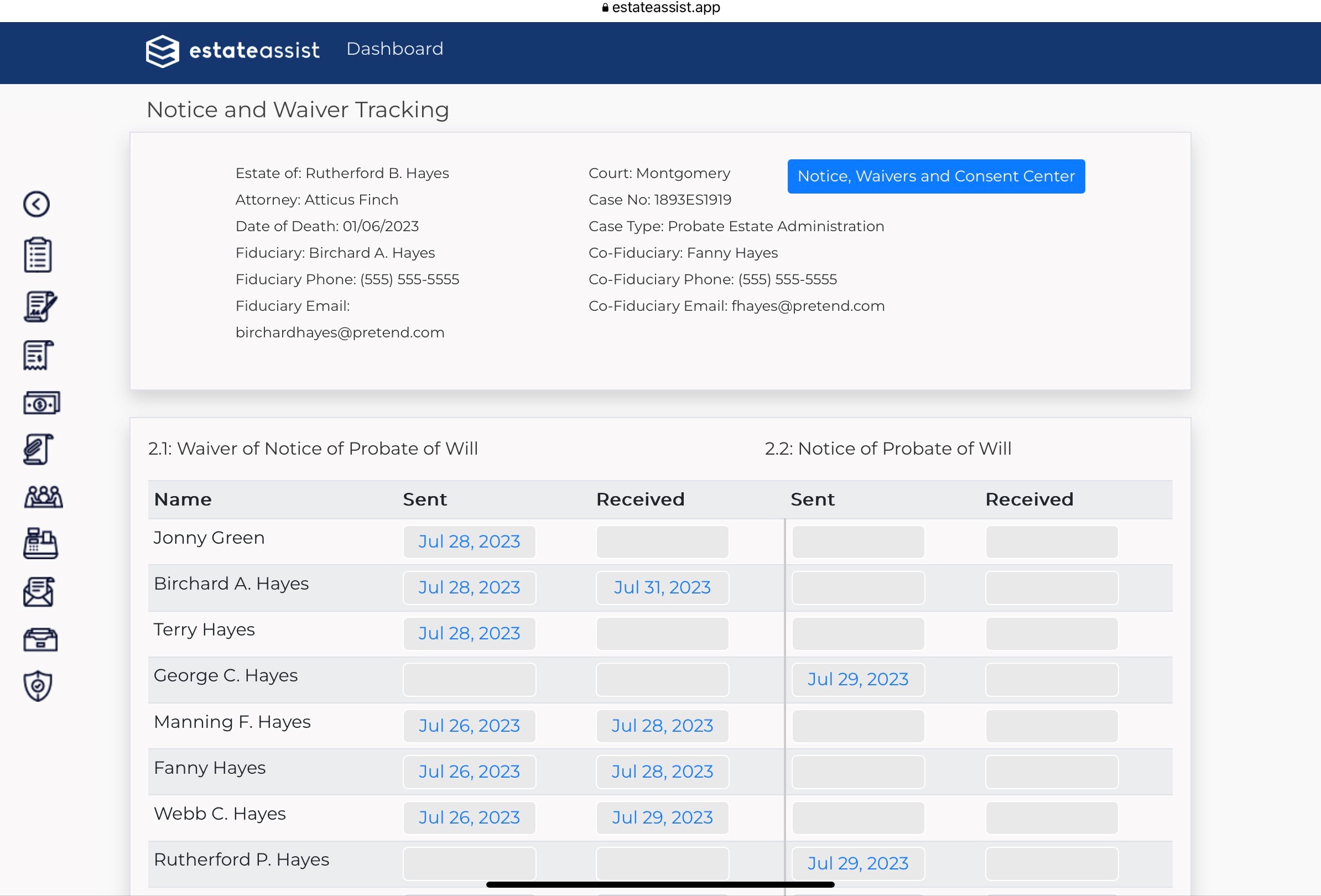Edit Manning F. Hayes waiver received Jul 28, 2023
The height and width of the screenshot is (896, 1321).
click(662, 726)
